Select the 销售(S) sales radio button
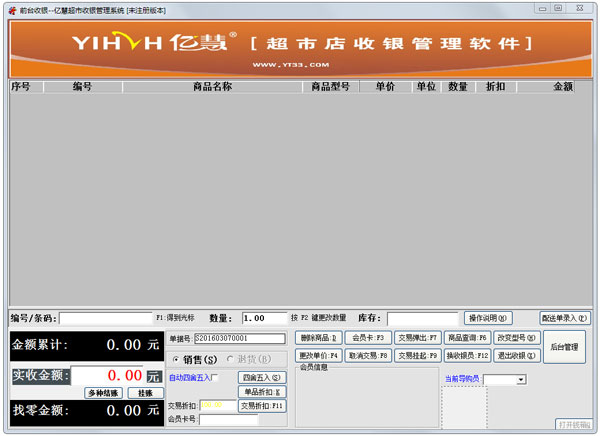 [x=176, y=359]
